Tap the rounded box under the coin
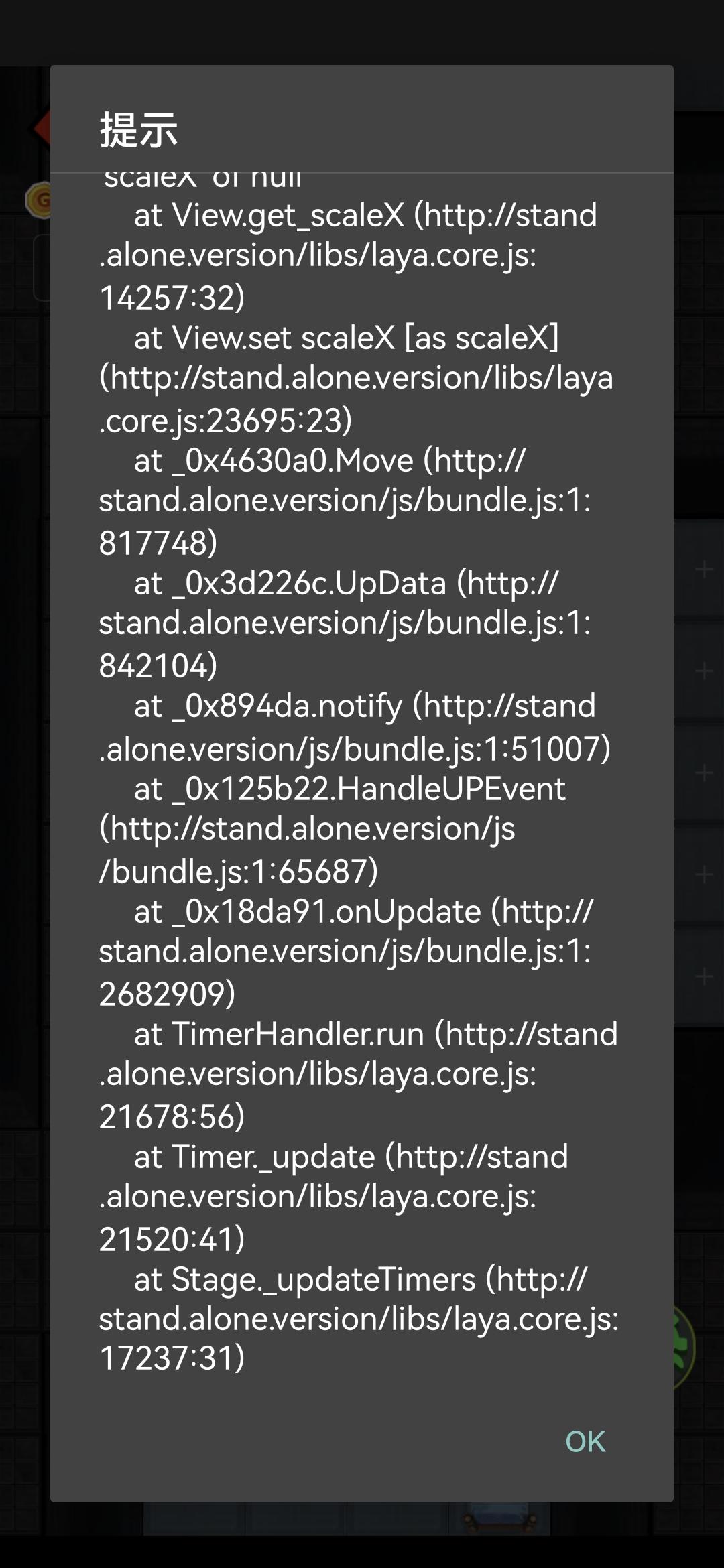The width and height of the screenshot is (724, 1568). tap(42, 268)
